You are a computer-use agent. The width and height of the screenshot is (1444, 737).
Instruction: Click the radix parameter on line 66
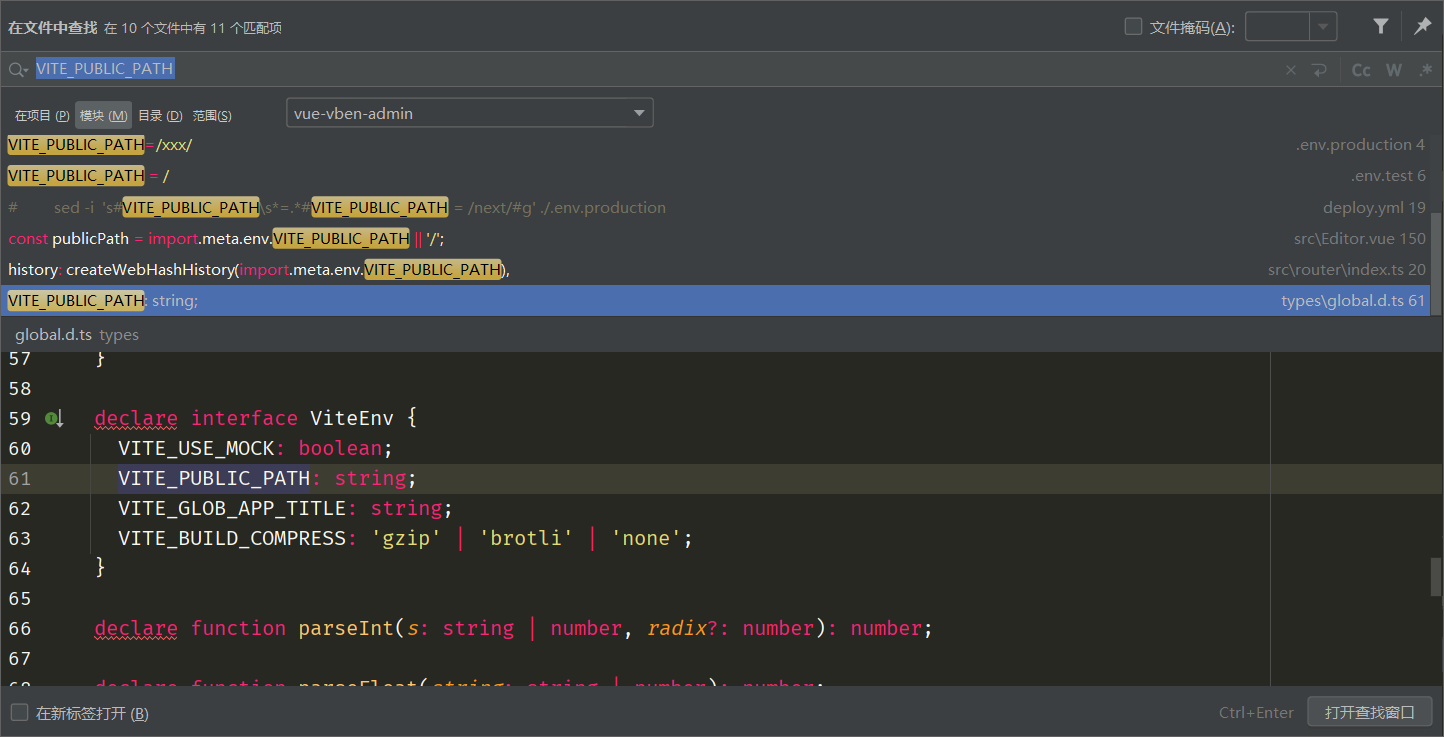(677, 628)
